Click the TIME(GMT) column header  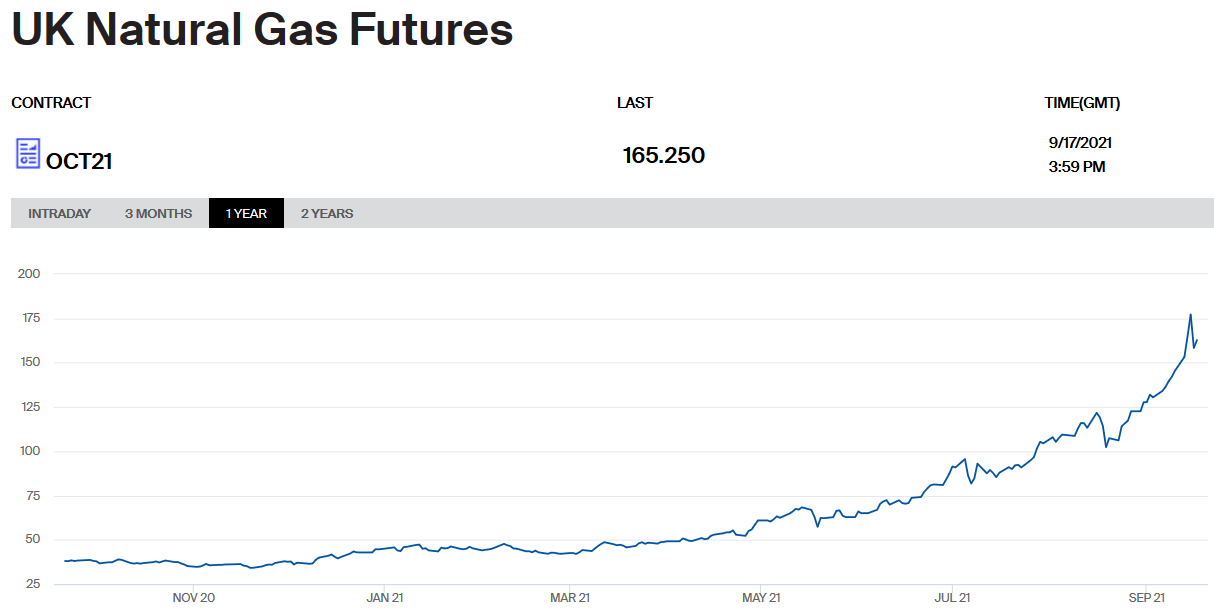coord(1082,103)
